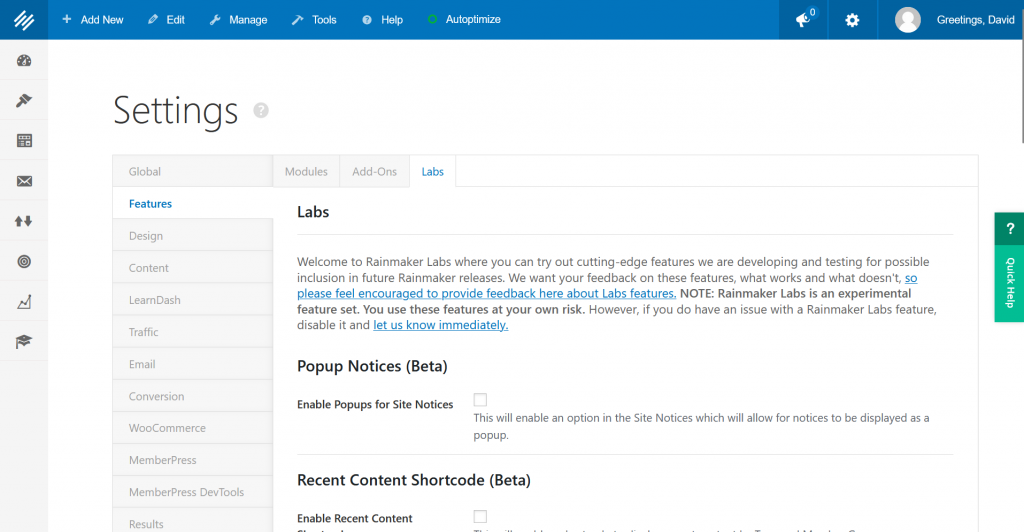Switch to the Add-Ons tab
1024x532 pixels.
(374, 171)
